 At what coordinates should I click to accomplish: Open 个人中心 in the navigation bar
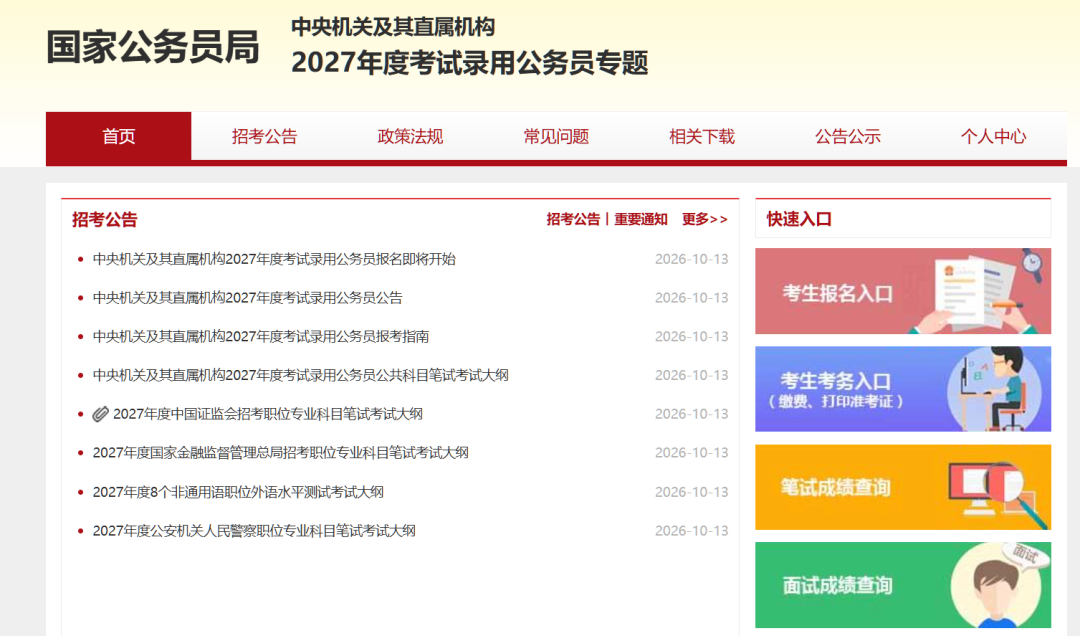(x=994, y=136)
